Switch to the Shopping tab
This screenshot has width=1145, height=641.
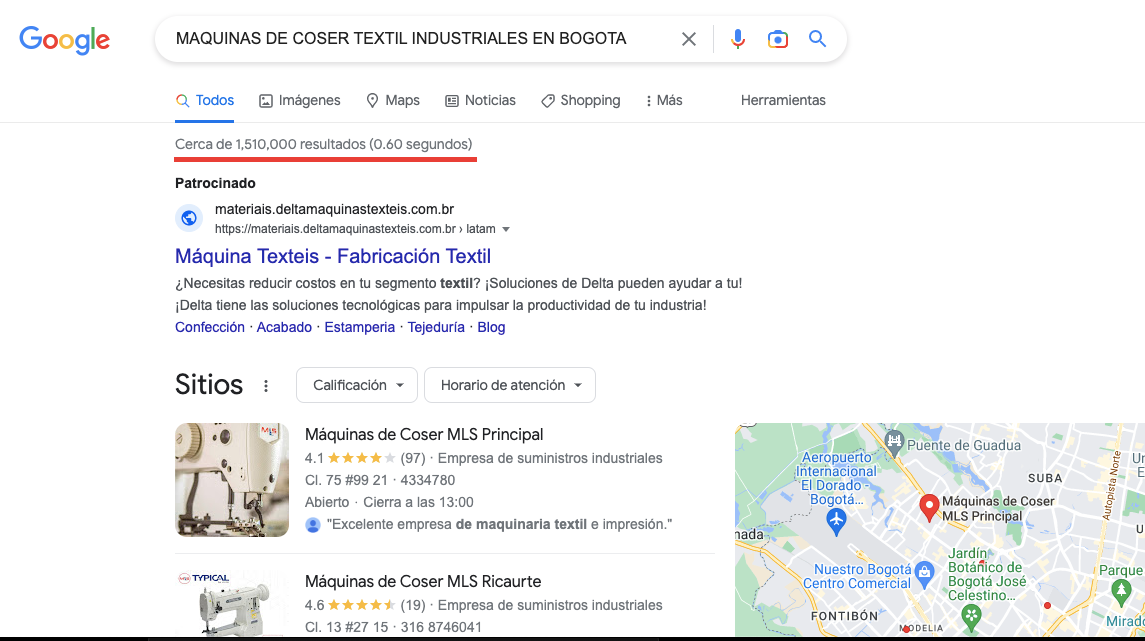tap(581, 101)
